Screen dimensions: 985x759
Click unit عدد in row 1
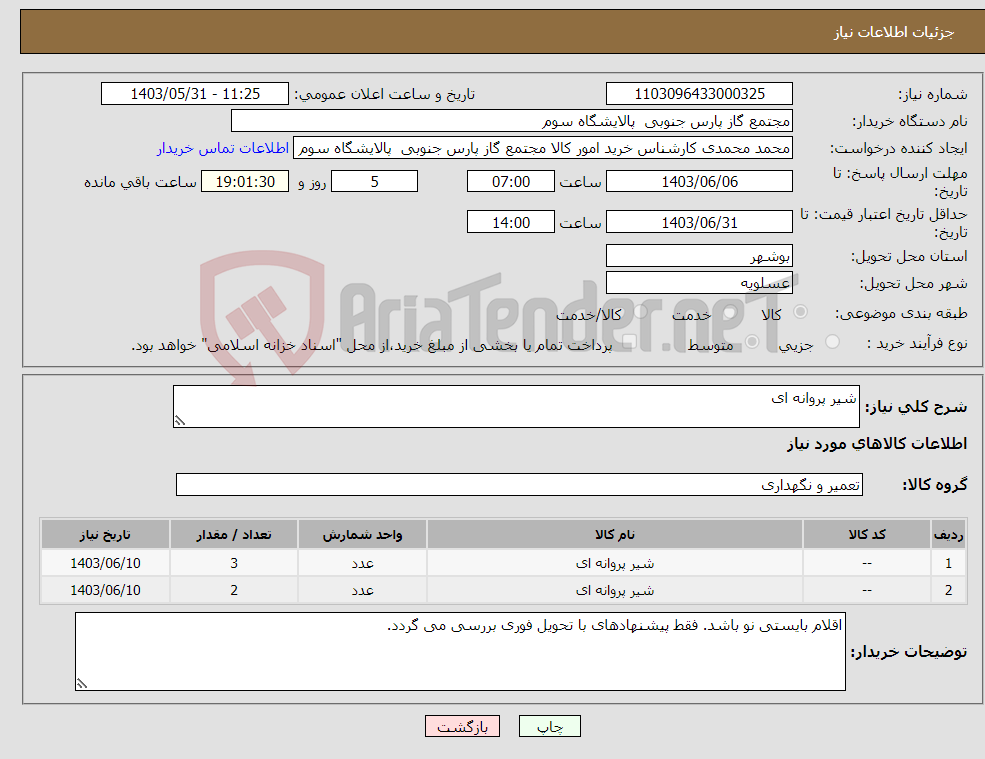(362, 564)
